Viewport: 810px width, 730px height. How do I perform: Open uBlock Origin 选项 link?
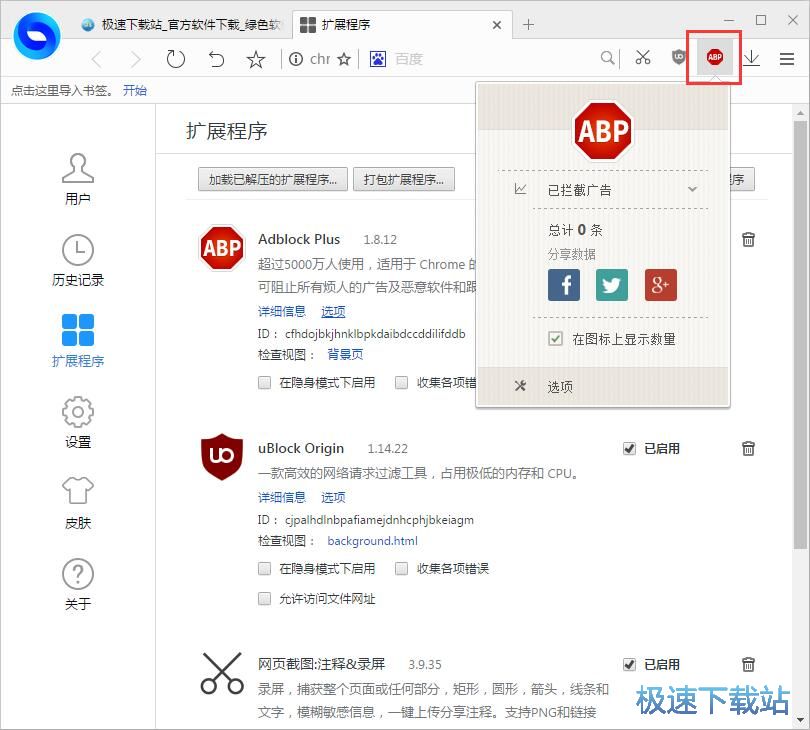pos(333,497)
